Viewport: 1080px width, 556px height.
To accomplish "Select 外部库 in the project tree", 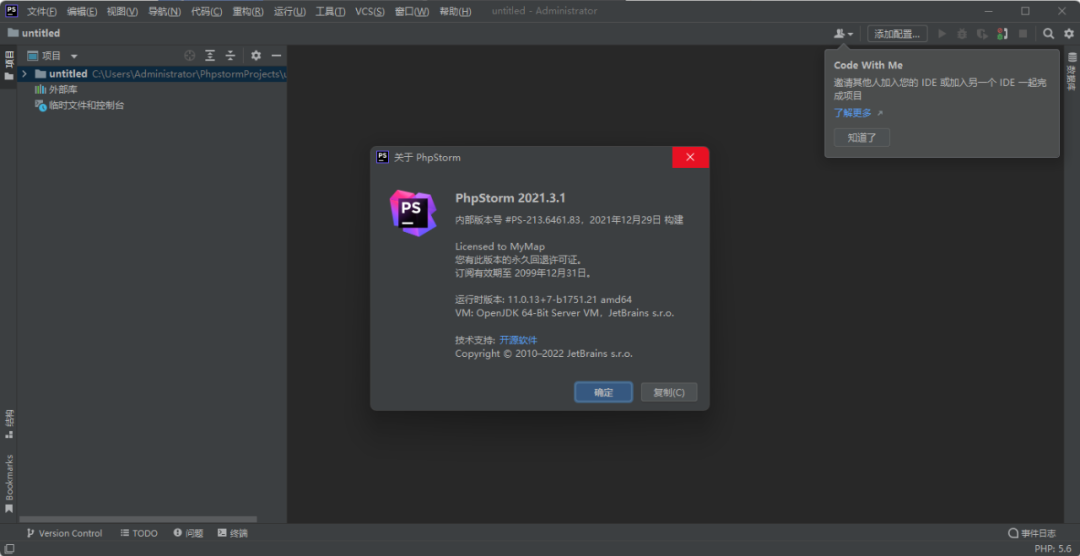I will (56, 90).
